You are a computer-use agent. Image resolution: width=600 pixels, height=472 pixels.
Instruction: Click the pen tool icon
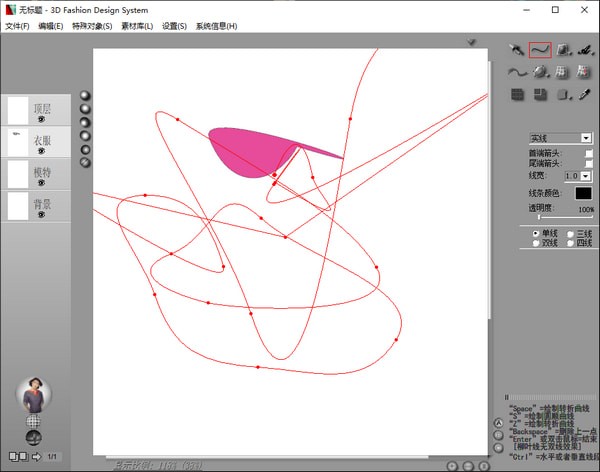click(517, 48)
